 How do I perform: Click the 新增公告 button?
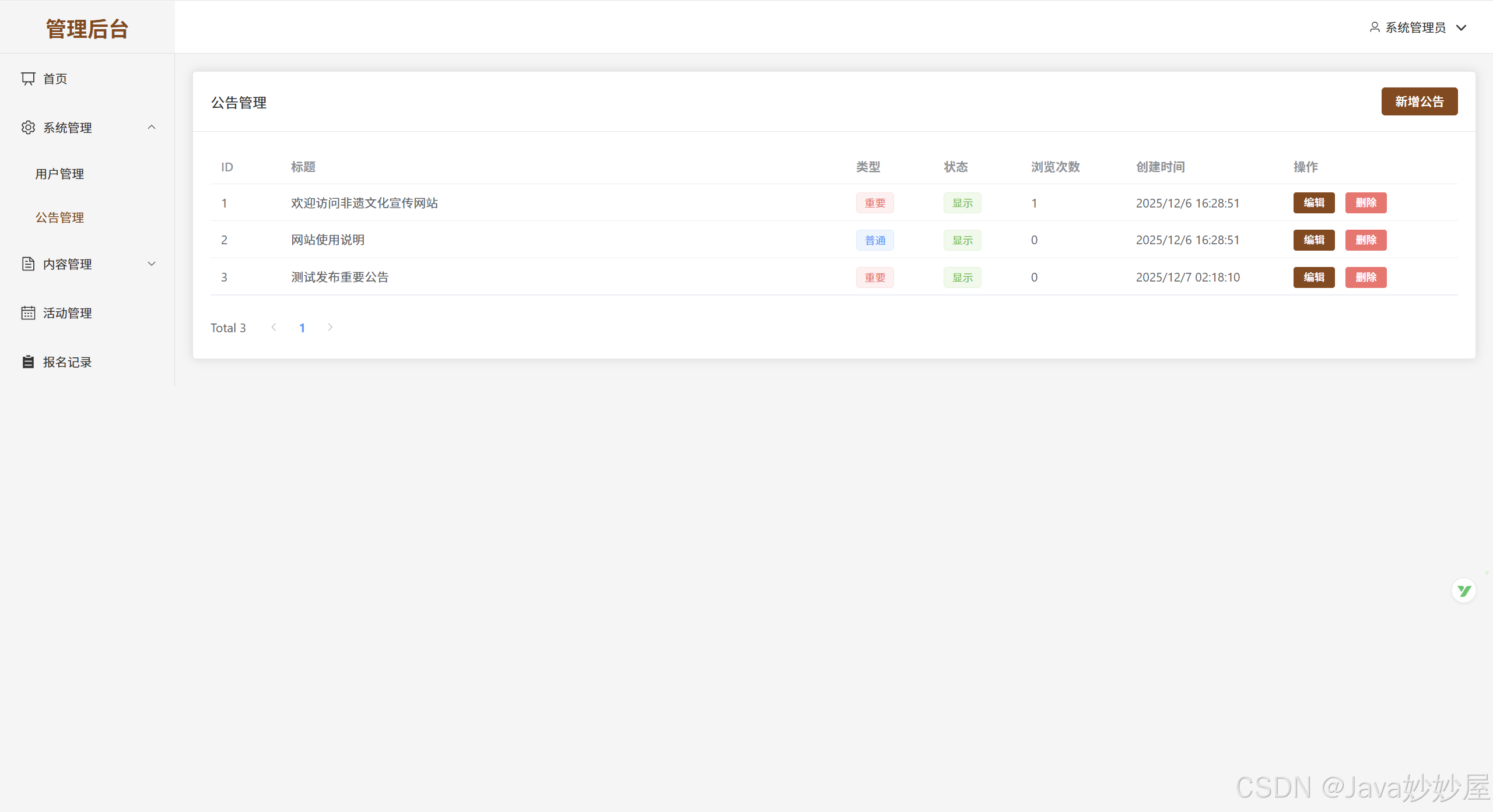coord(1419,101)
